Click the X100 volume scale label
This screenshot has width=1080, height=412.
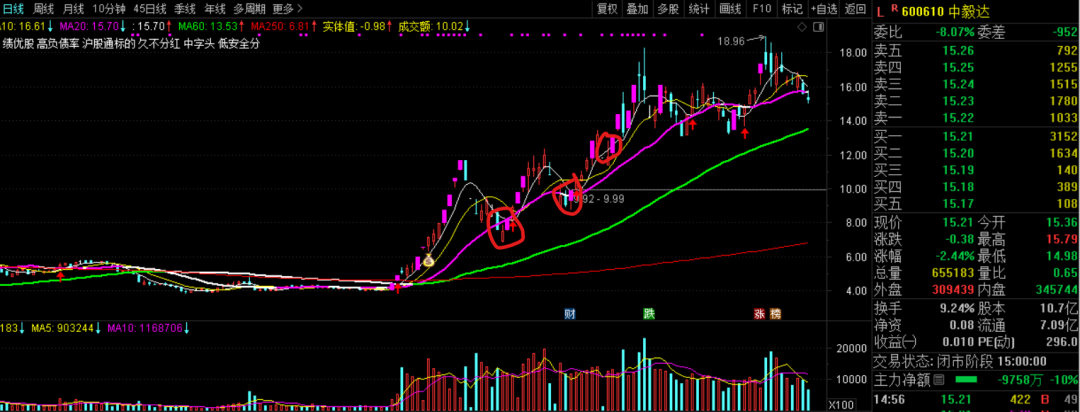click(842, 404)
